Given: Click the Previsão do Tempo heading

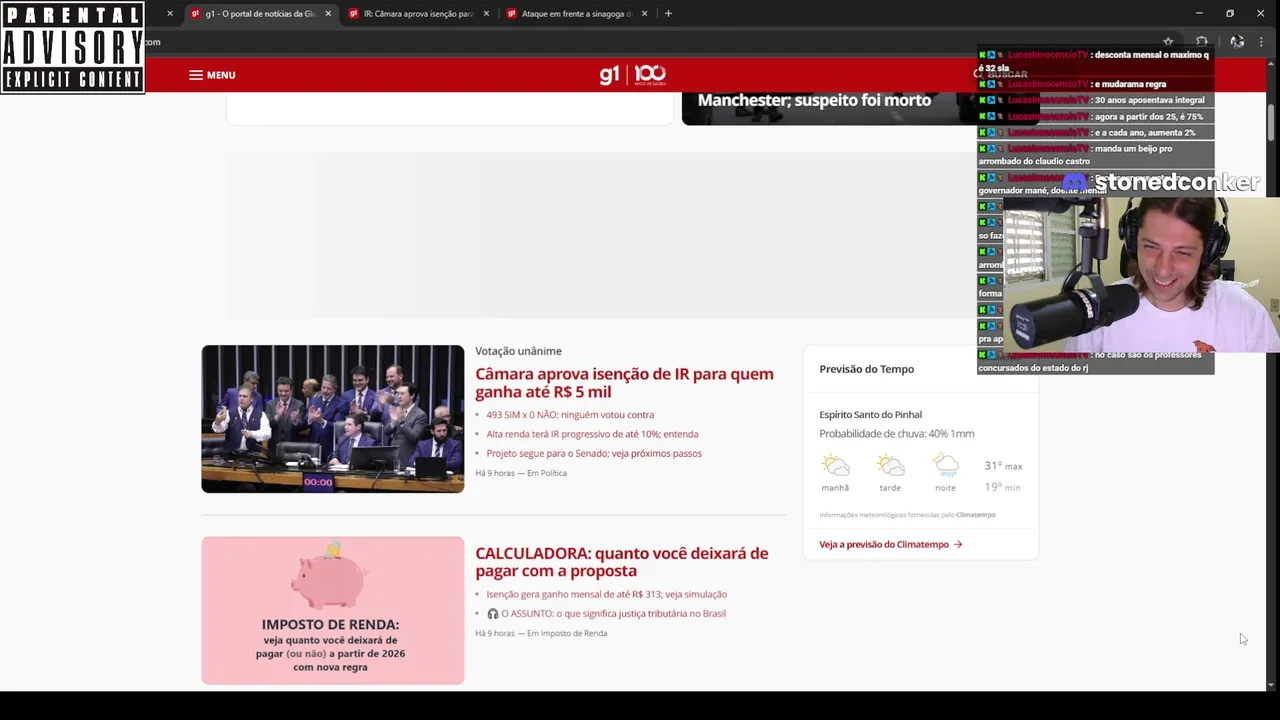Looking at the screenshot, I should pyautogui.click(x=866, y=369).
